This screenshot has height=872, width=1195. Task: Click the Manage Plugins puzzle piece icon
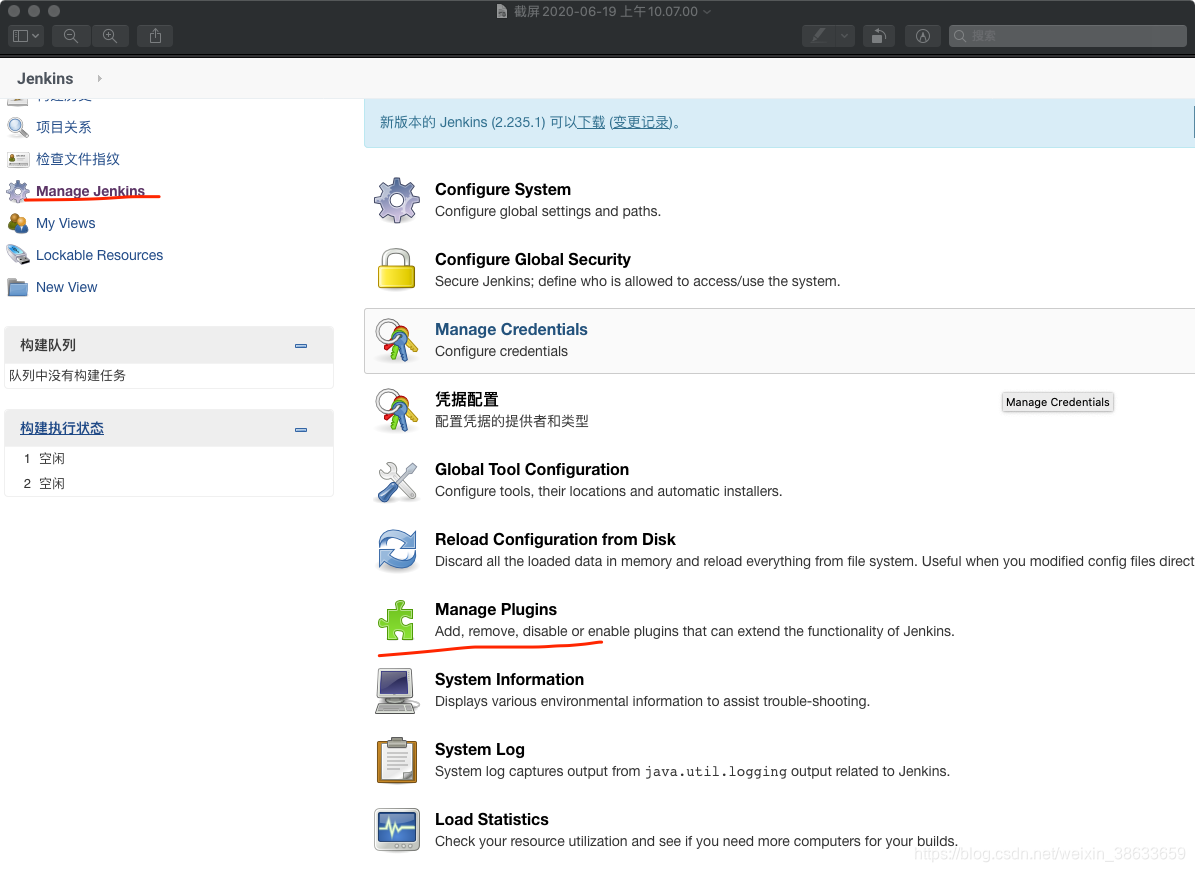click(x=396, y=620)
